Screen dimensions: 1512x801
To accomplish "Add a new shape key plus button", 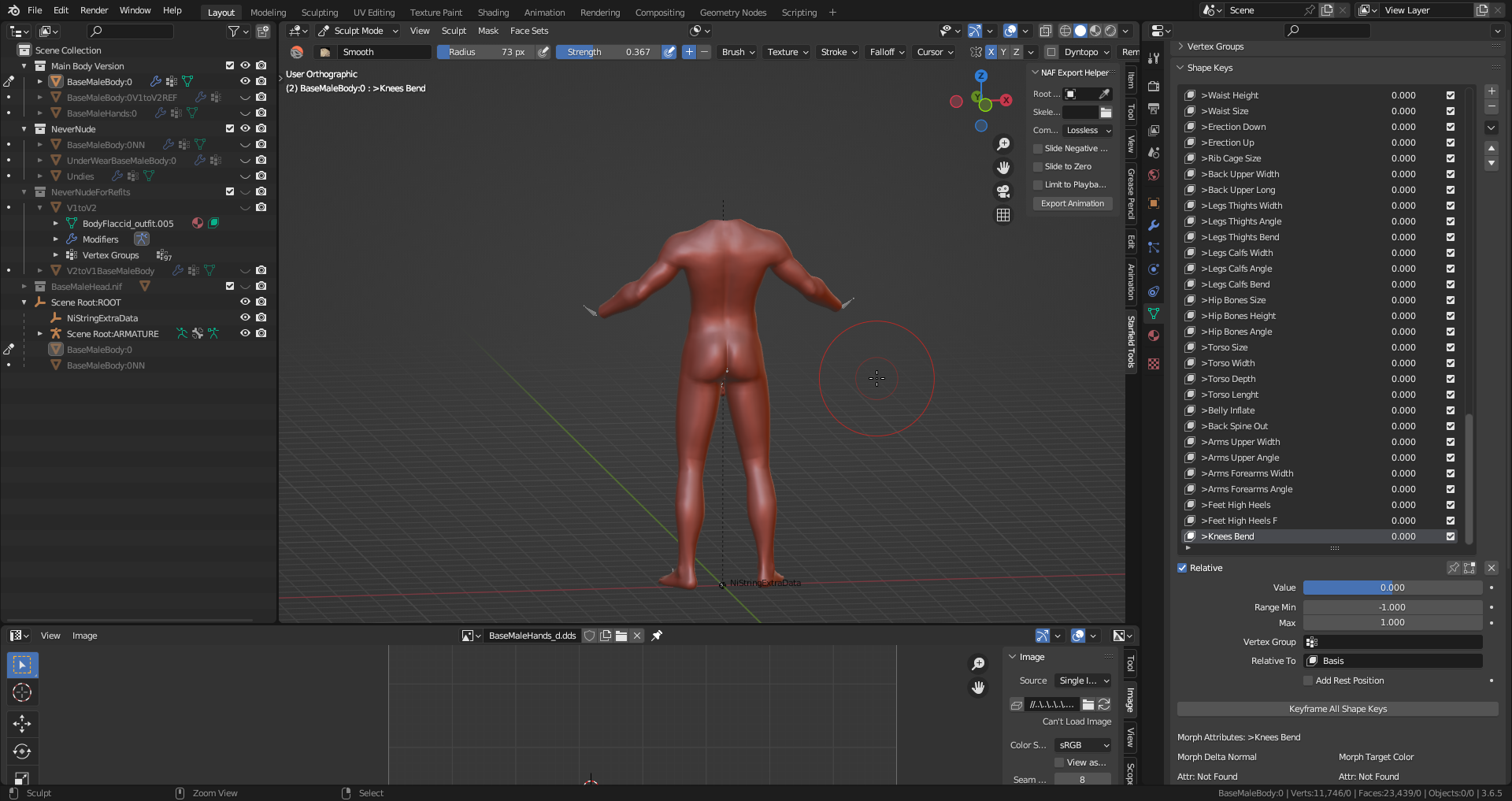I will 1492,91.
